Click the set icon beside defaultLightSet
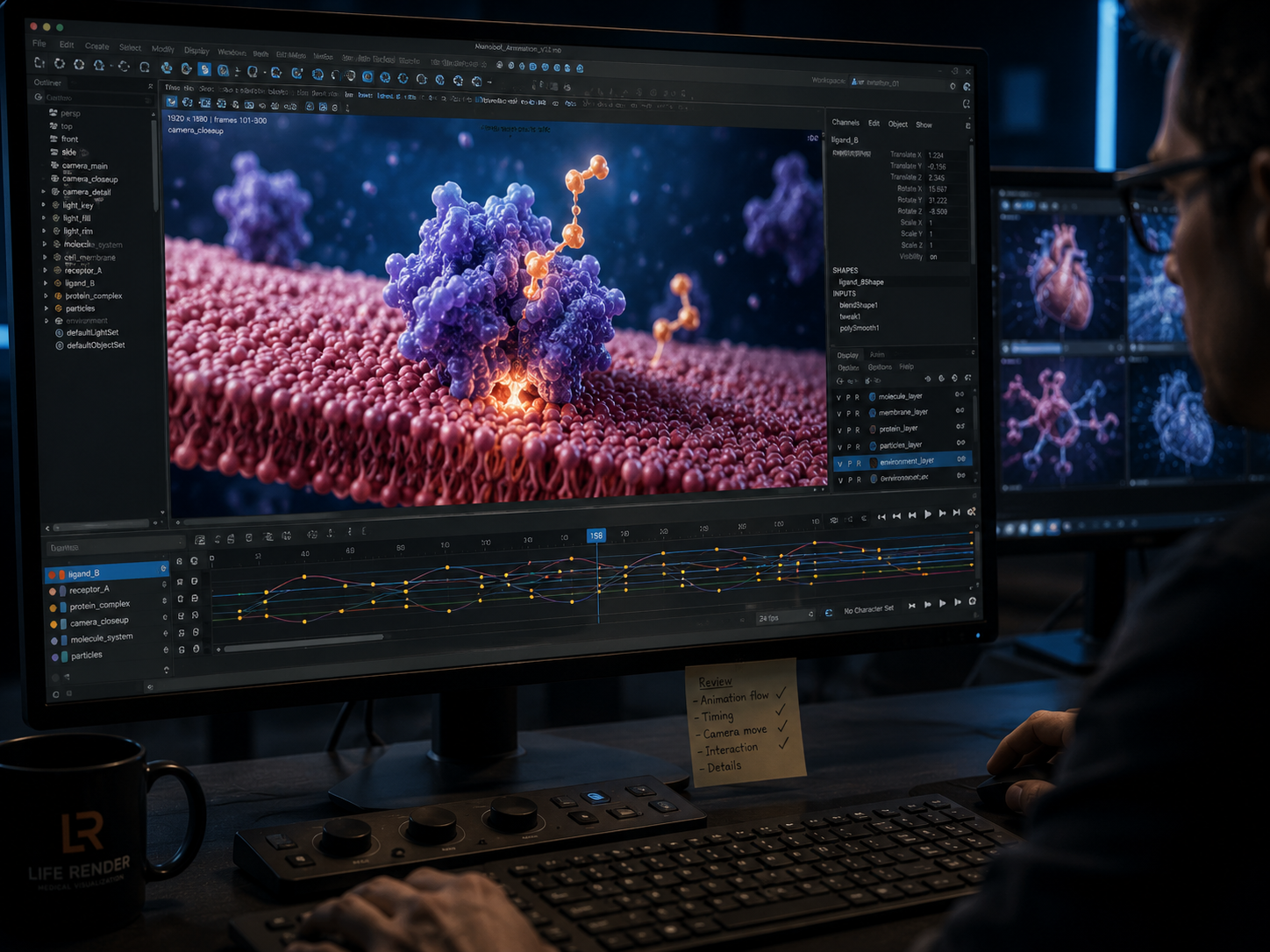Viewport: 1270px width, 952px height. click(60, 333)
